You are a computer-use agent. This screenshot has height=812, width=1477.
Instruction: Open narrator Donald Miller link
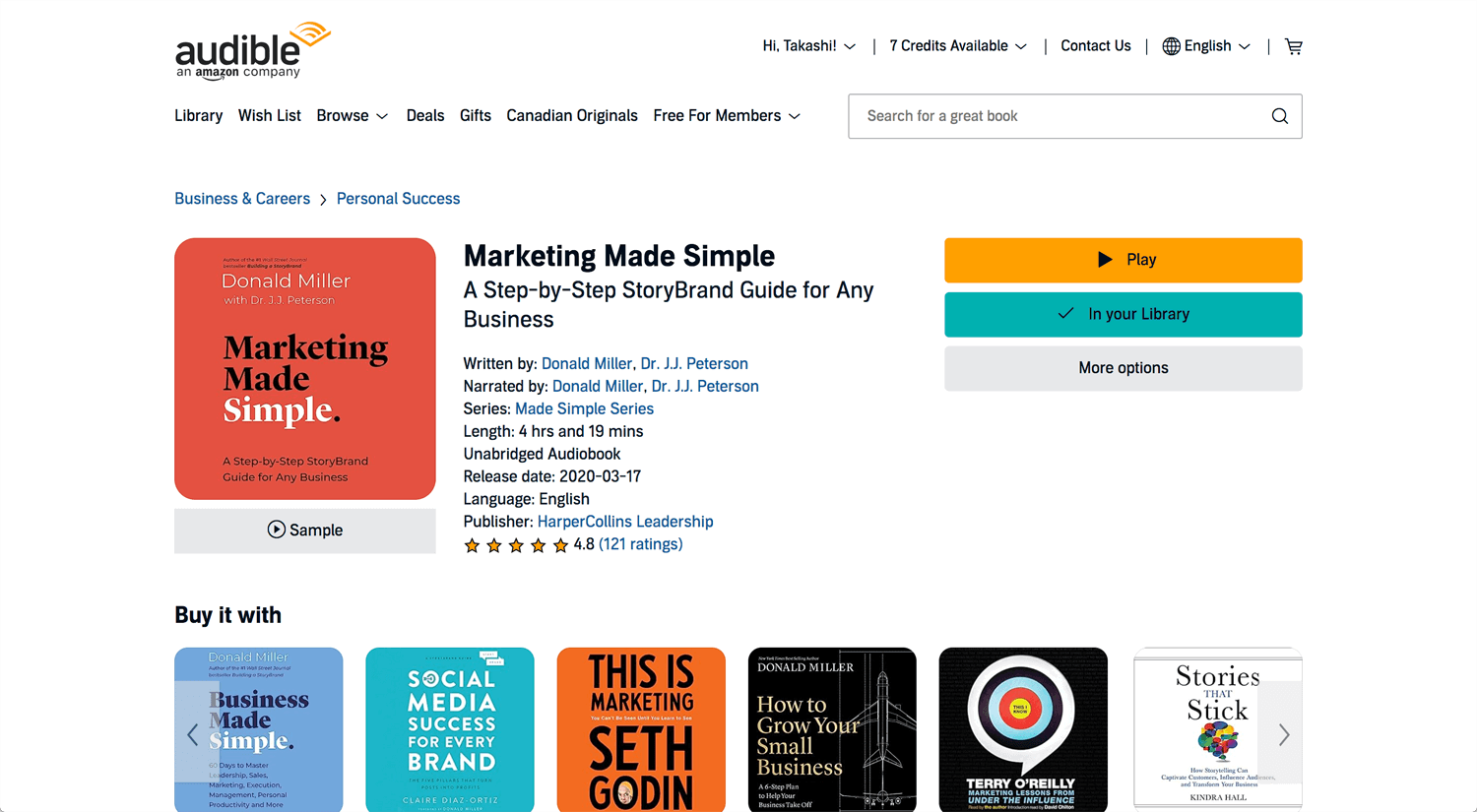[x=598, y=387]
